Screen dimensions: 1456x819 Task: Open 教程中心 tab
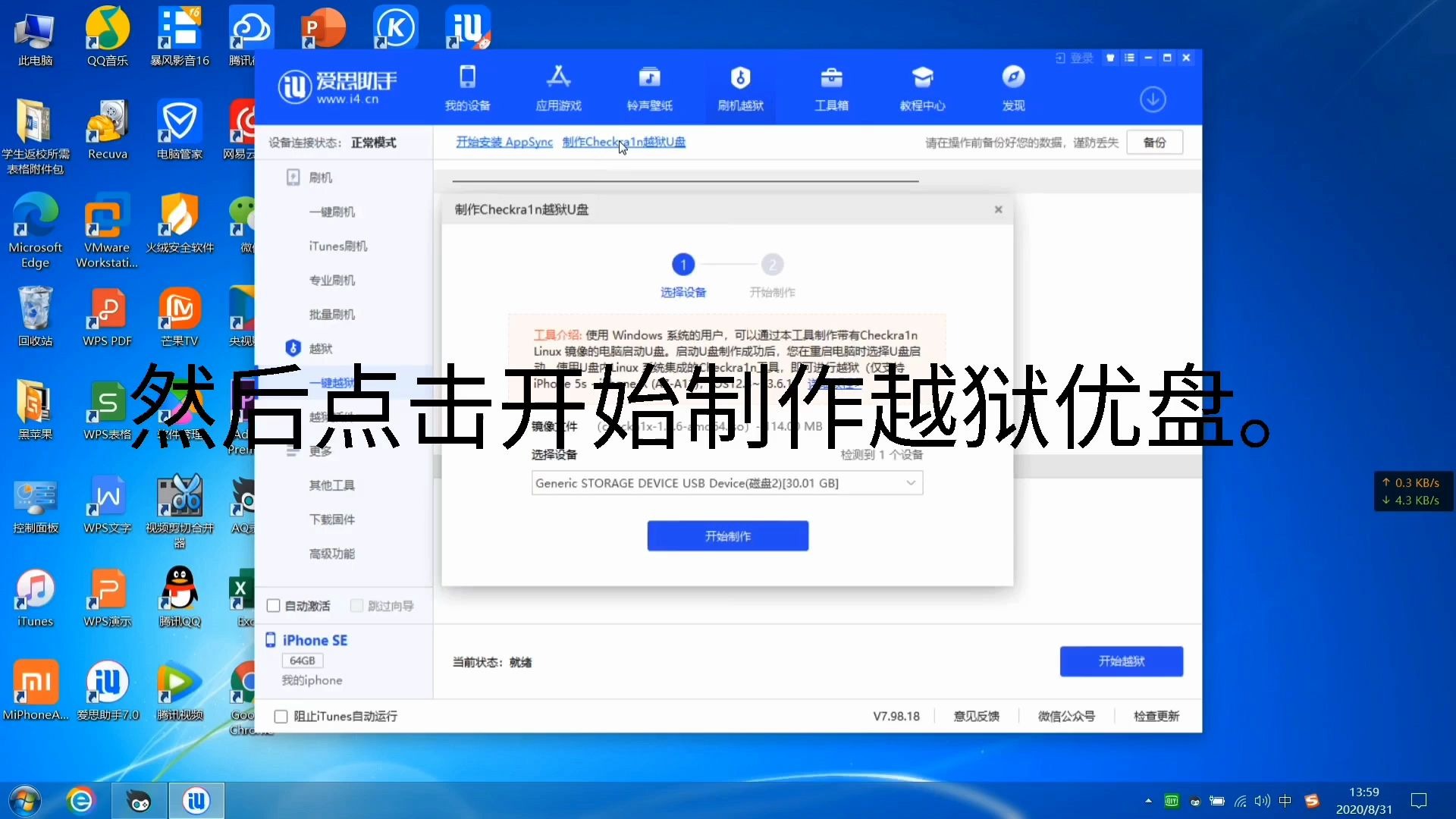922,89
